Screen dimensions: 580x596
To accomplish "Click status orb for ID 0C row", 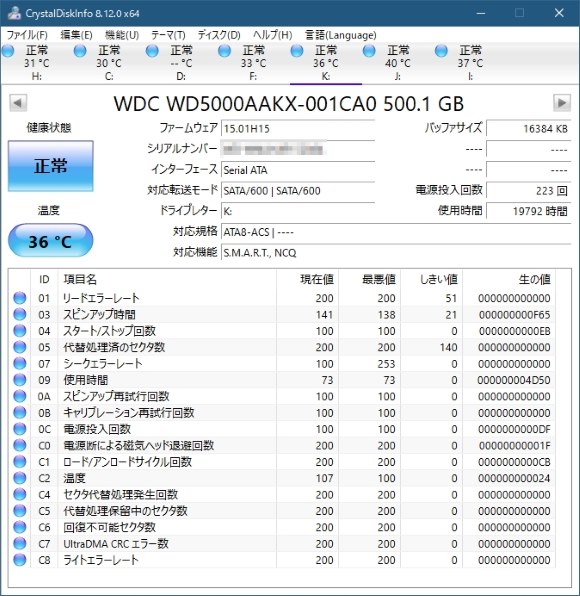I will pyautogui.click(x=20, y=429).
